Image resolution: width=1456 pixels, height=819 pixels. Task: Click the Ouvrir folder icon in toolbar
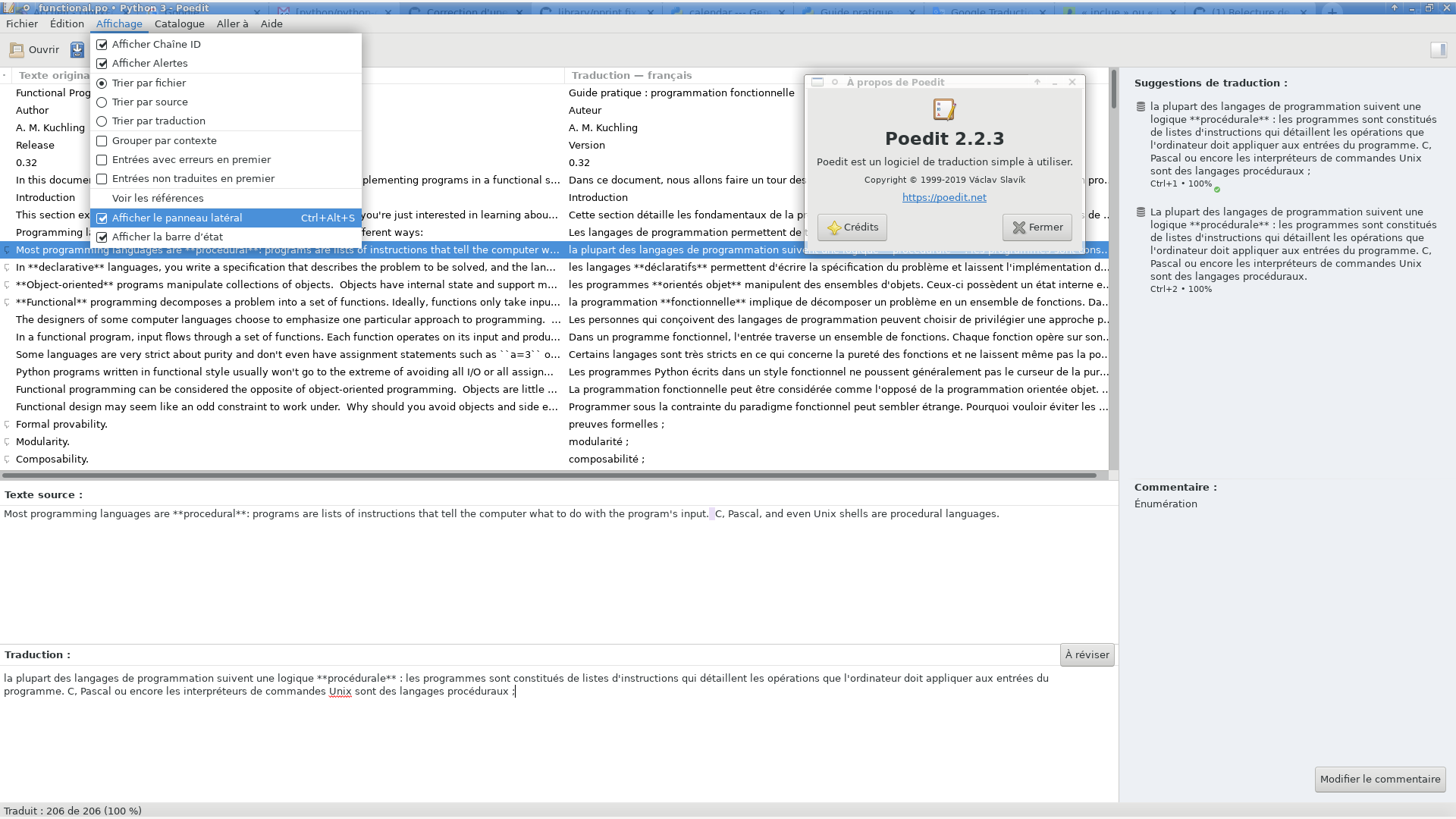click(16, 50)
